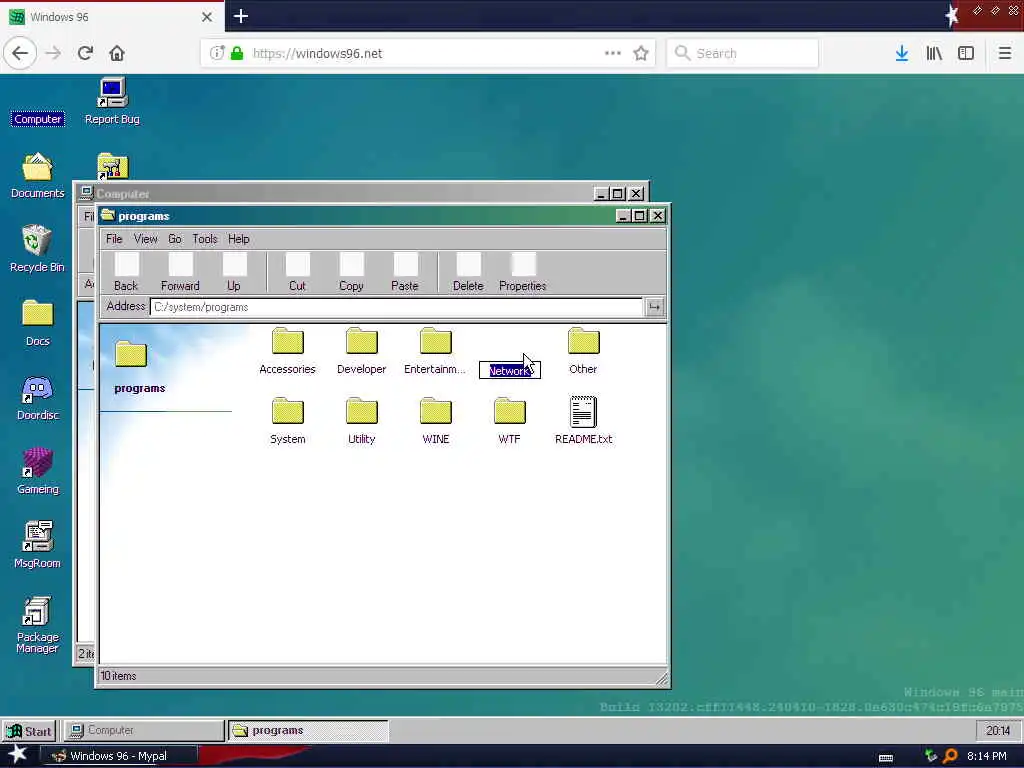The height and width of the screenshot is (768, 1024).
Task: Click the address bar go button
Action: point(654,307)
